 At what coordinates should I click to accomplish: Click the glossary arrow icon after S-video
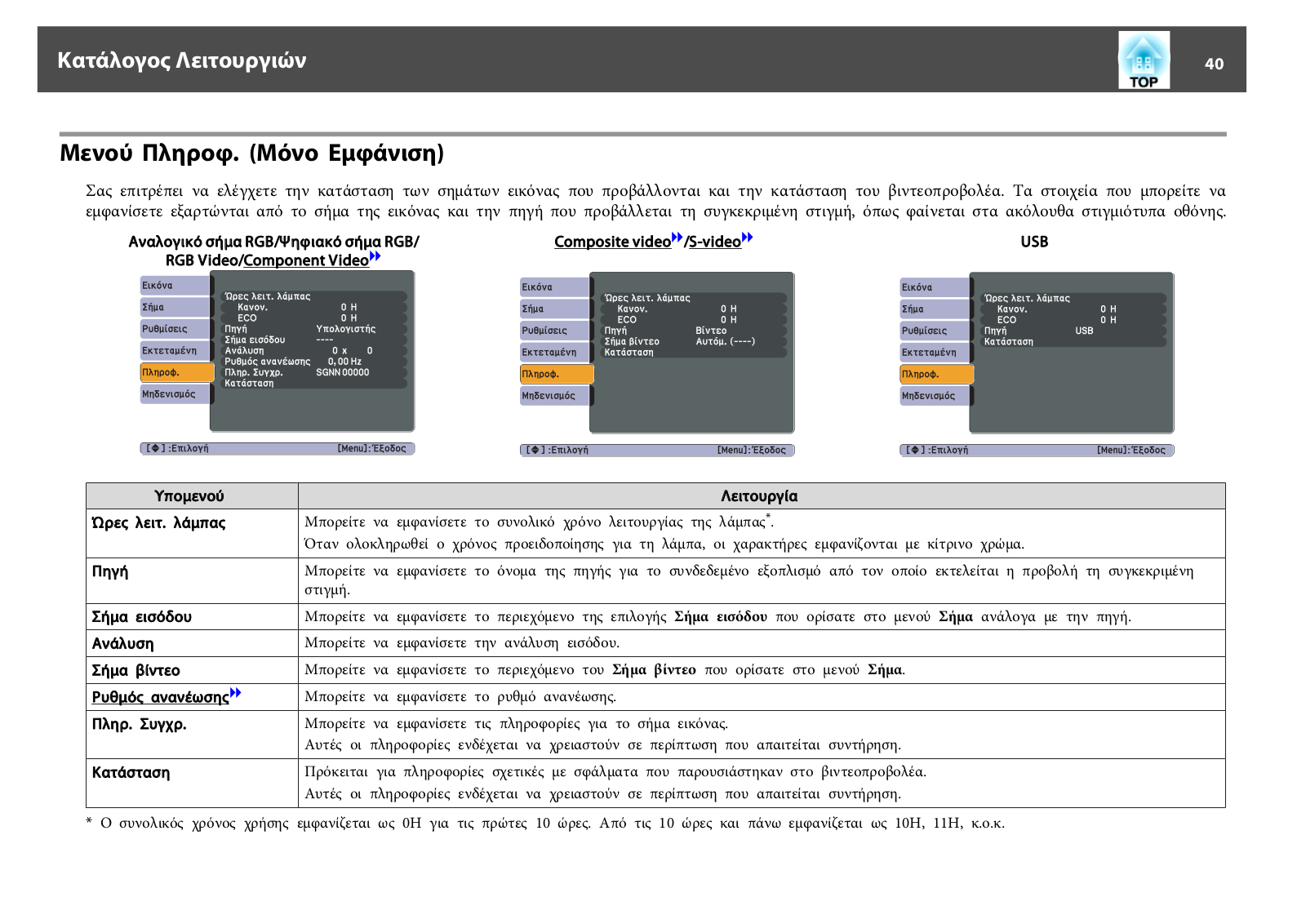pyautogui.click(x=747, y=238)
